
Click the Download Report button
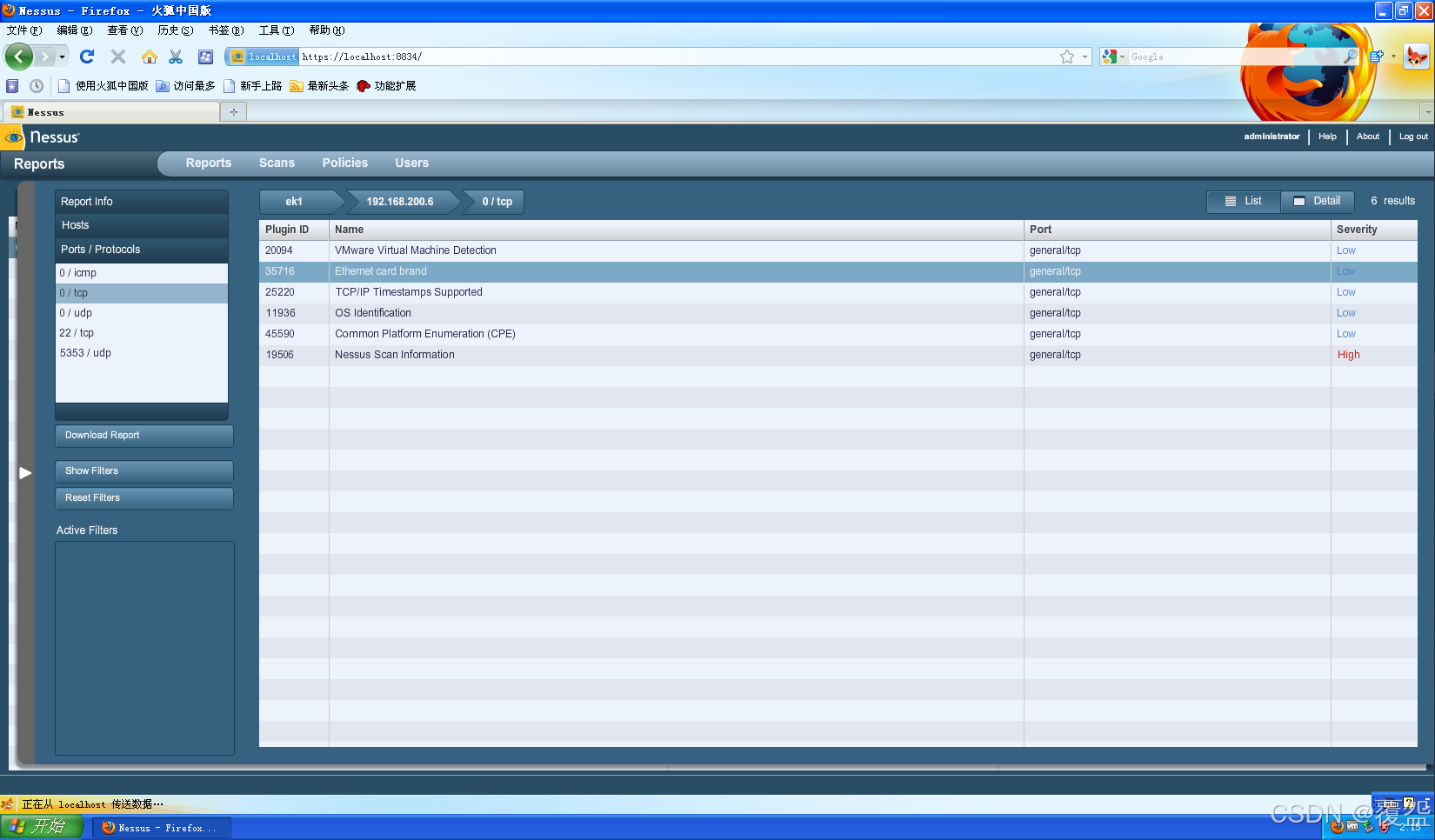(x=144, y=436)
